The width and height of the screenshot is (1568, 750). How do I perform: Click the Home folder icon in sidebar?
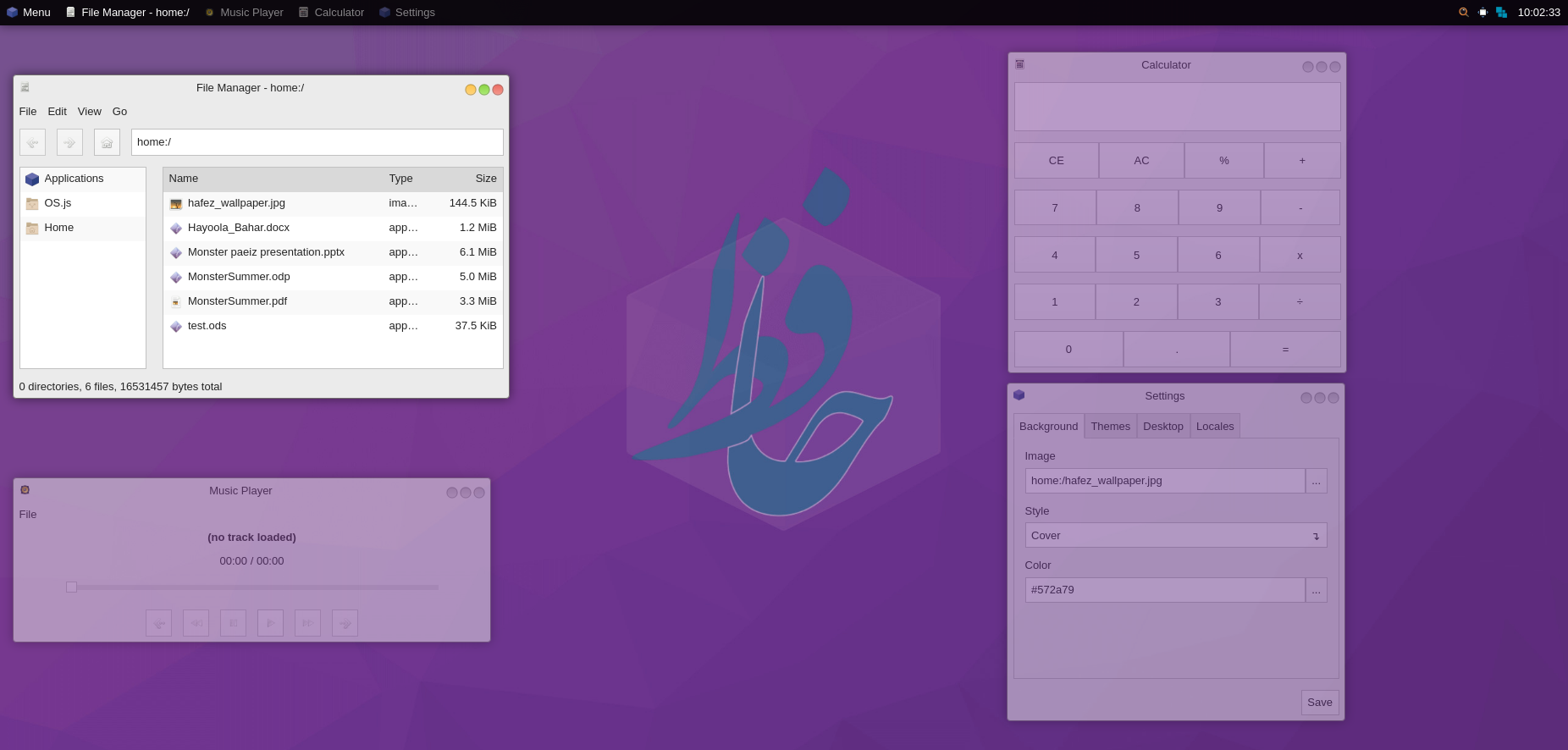[32, 229]
